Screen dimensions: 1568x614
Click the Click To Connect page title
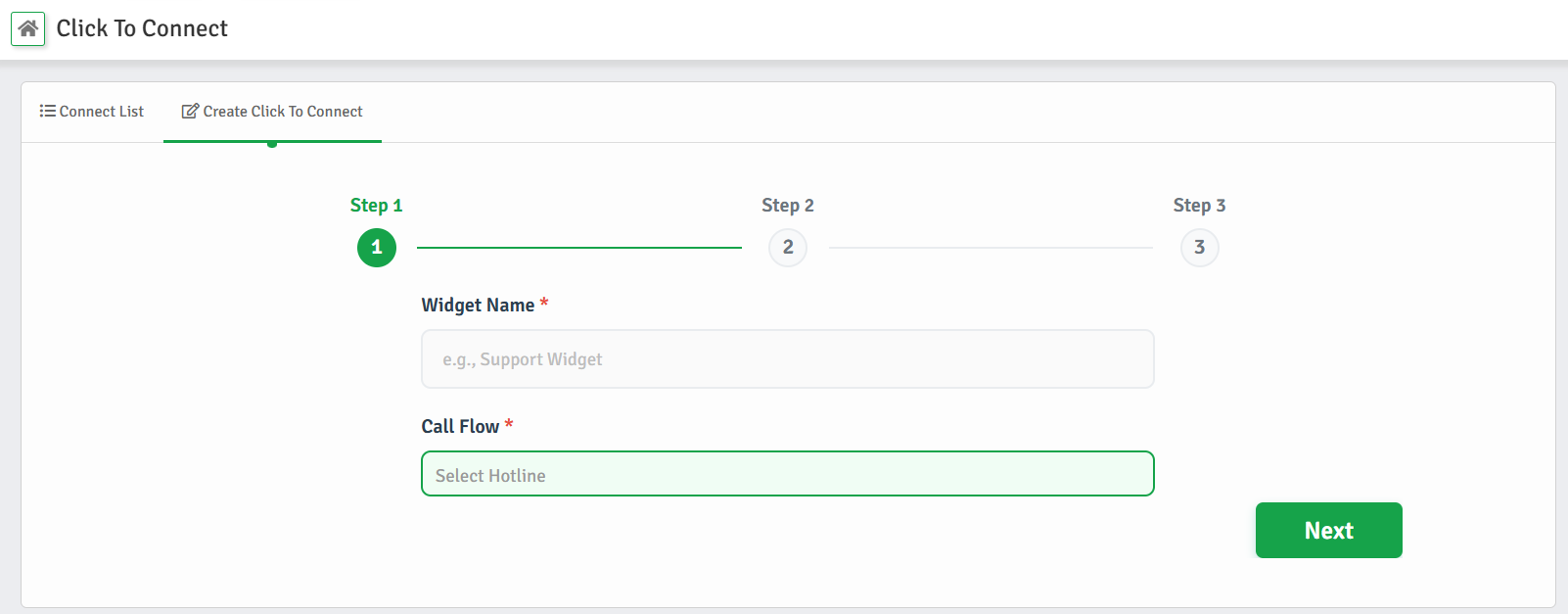coord(141,28)
